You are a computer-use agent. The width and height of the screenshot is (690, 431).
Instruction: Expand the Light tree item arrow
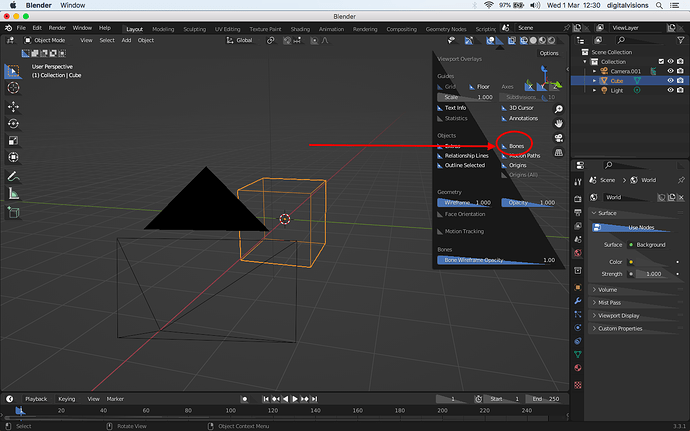pos(595,91)
